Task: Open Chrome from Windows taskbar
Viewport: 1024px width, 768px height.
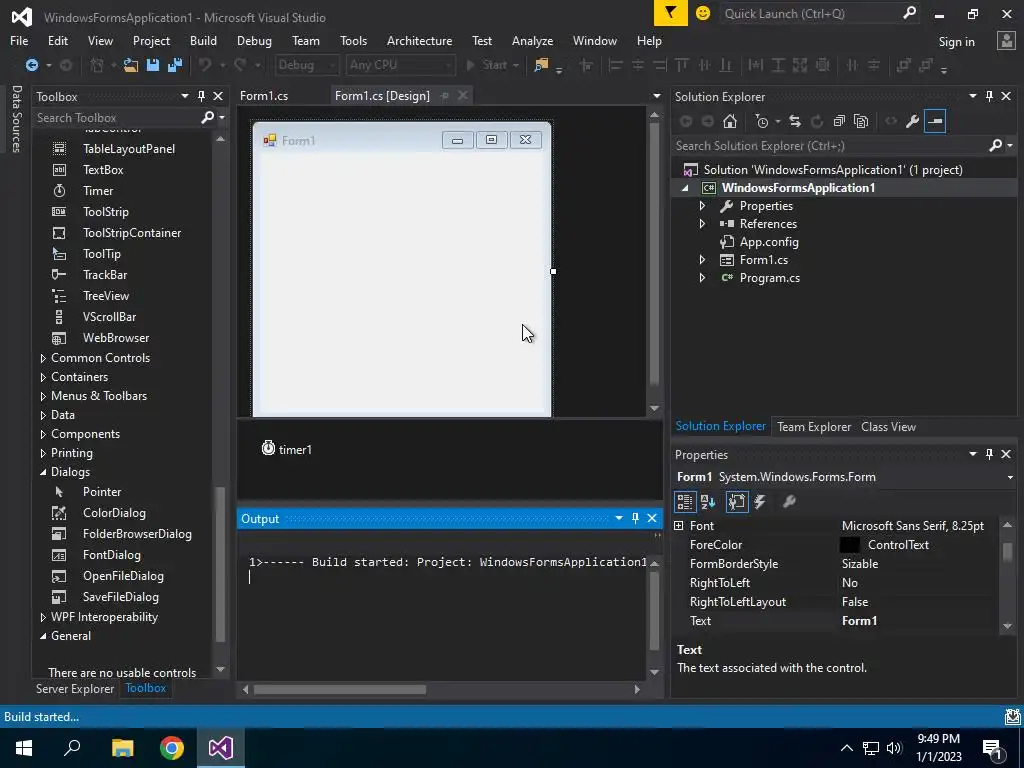Action: coord(172,748)
